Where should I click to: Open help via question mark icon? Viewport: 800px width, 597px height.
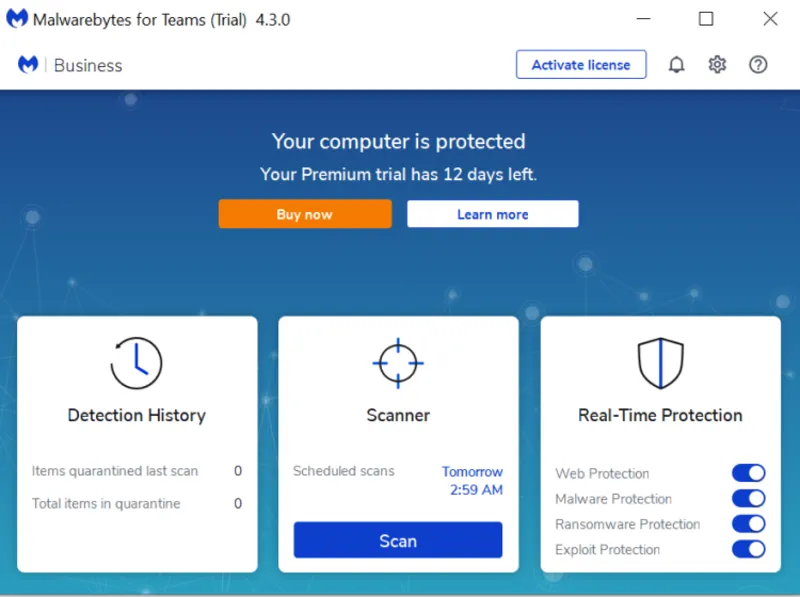(758, 65)
